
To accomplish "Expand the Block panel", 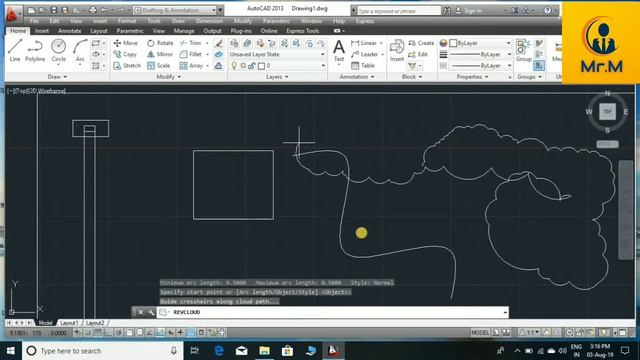I will (411, 77).
